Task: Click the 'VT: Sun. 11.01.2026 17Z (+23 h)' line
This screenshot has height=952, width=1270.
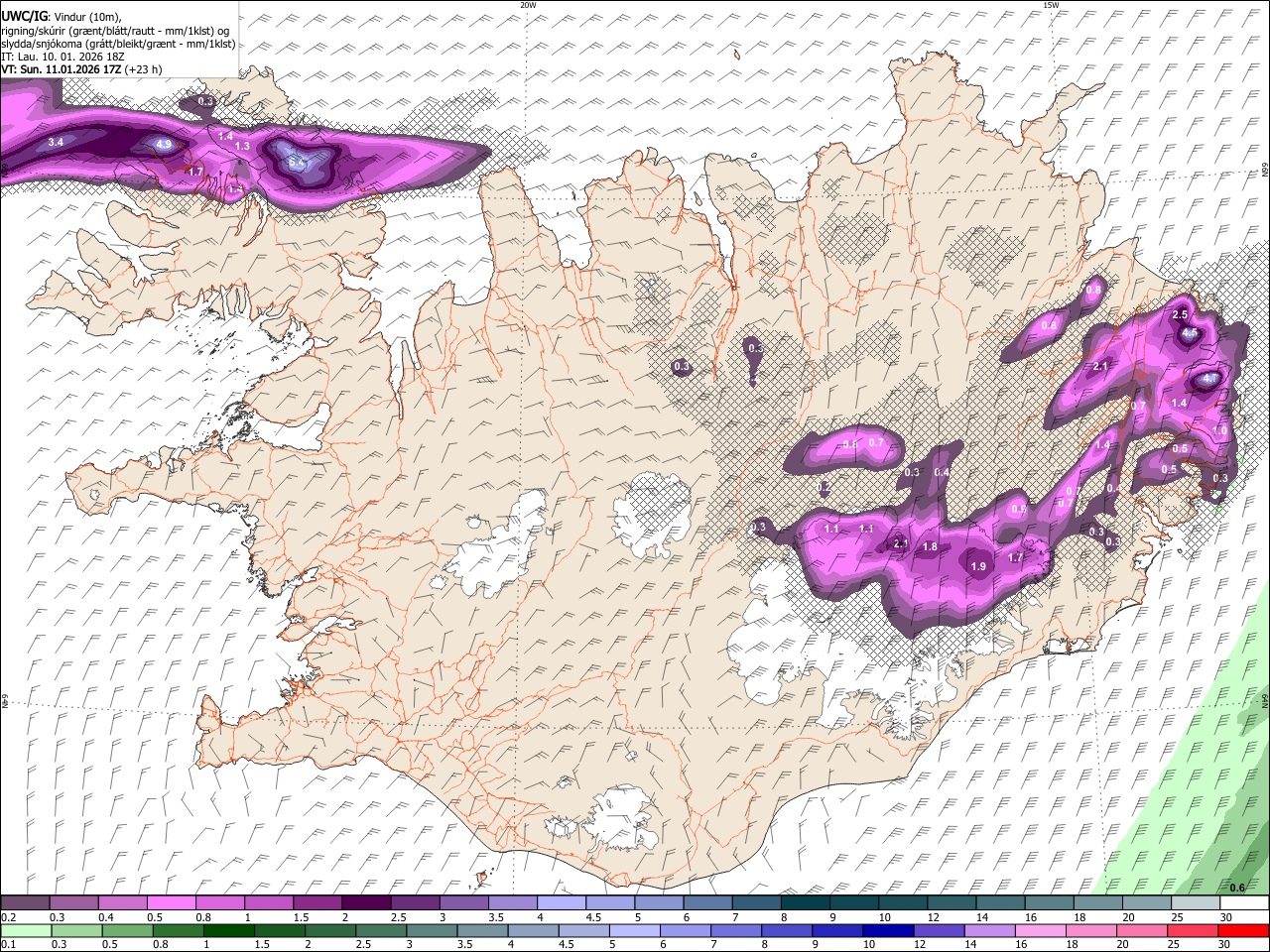Action: point(80,69)
